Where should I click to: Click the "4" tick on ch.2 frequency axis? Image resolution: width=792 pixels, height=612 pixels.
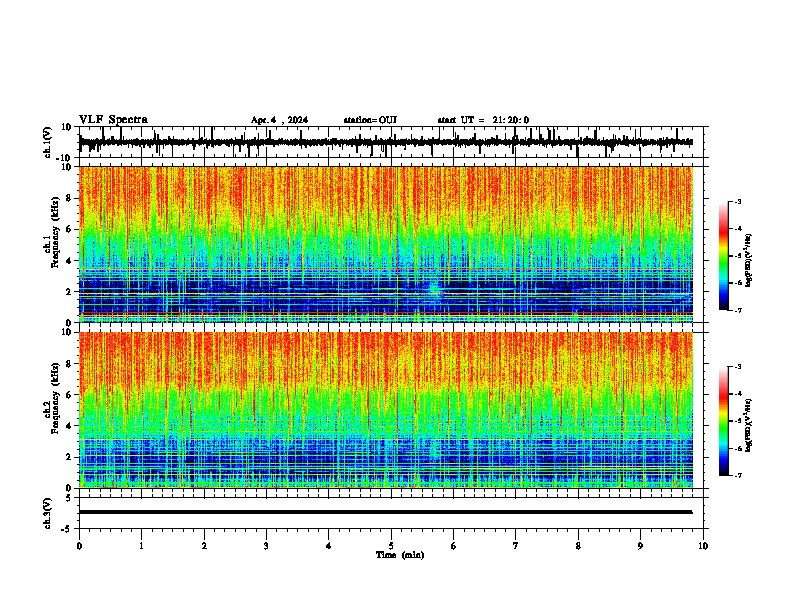[70, 426]
